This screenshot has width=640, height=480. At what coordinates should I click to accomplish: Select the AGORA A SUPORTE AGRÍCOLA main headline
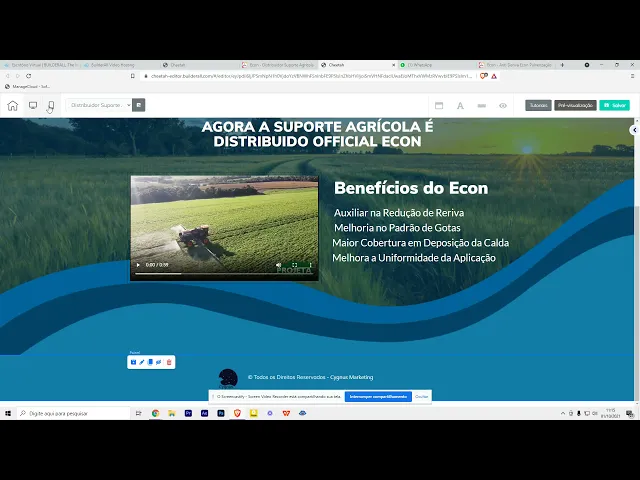coord(317,134)
